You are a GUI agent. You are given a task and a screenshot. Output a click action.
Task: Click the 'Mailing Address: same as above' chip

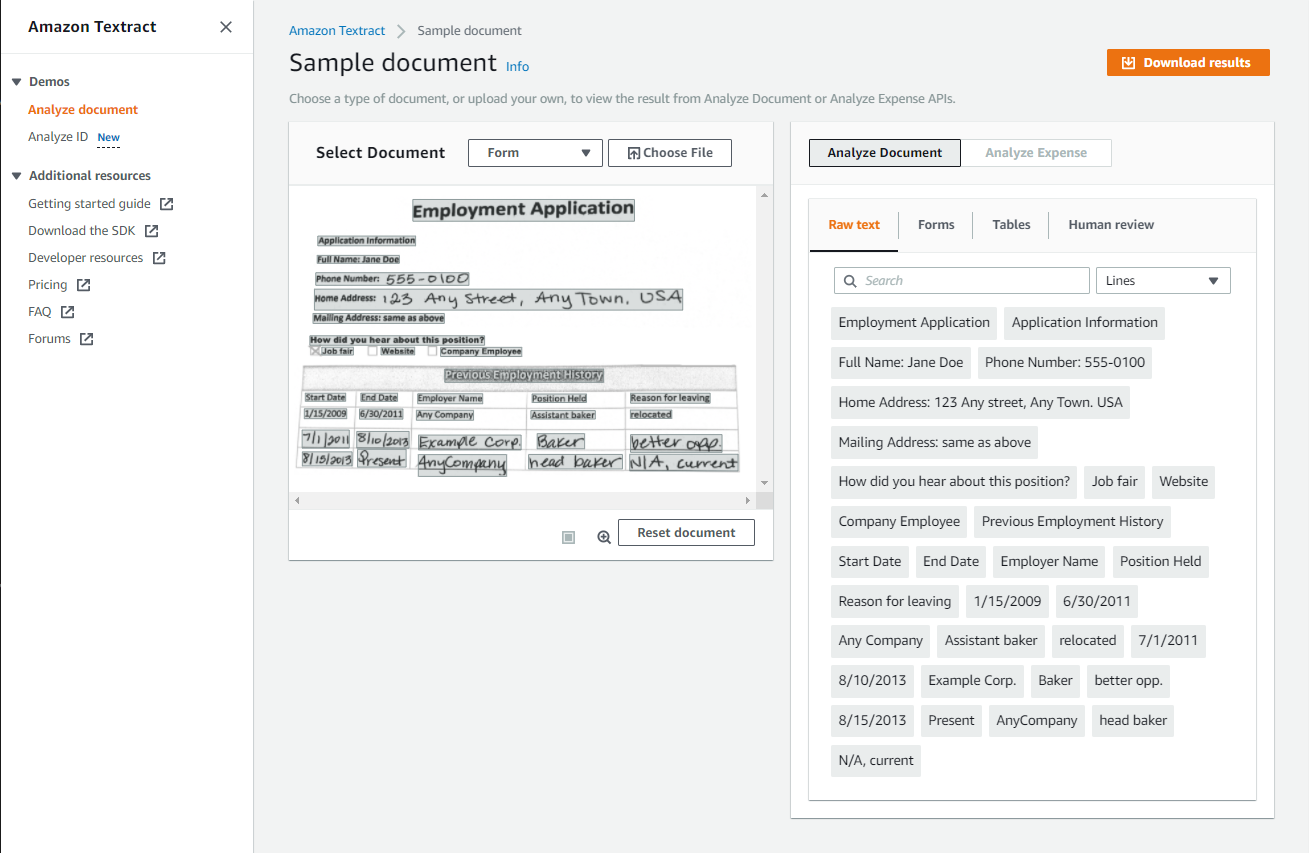click(x=935, y=443)
